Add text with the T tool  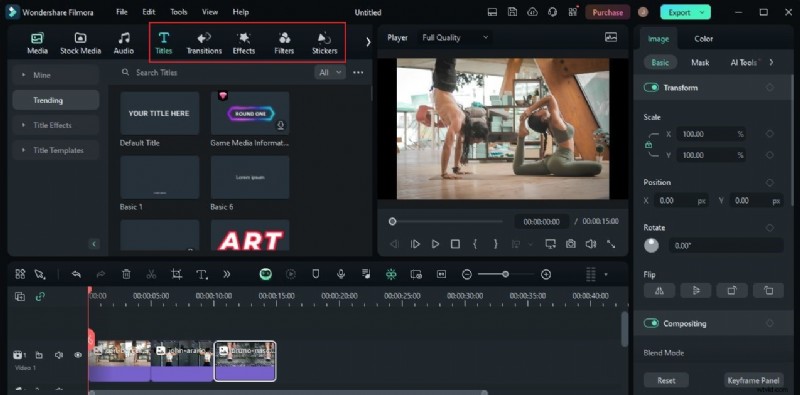(202, 275)
